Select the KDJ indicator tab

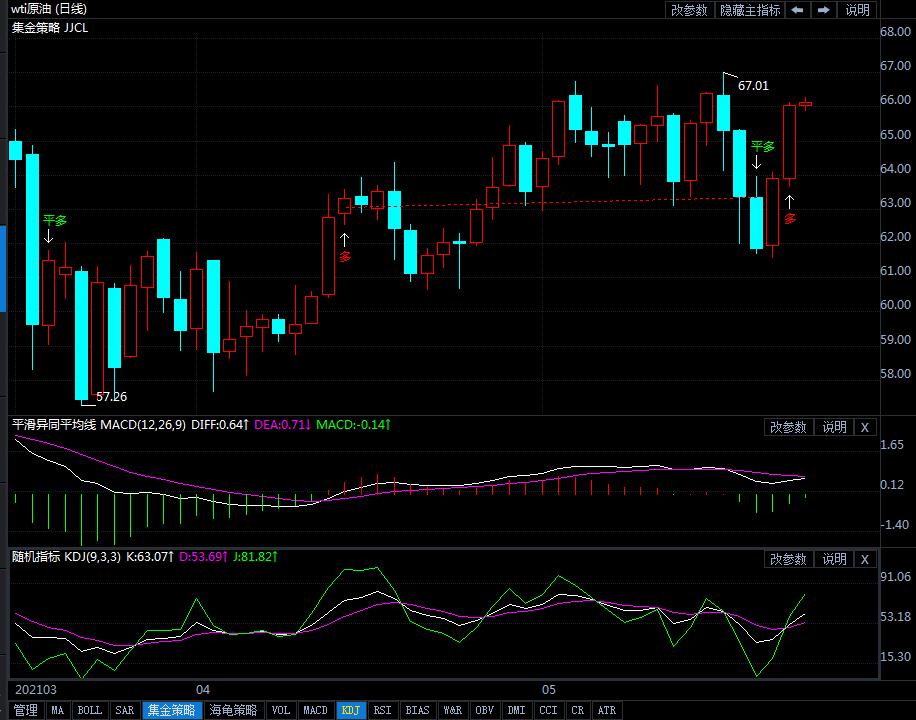(350, 710)
